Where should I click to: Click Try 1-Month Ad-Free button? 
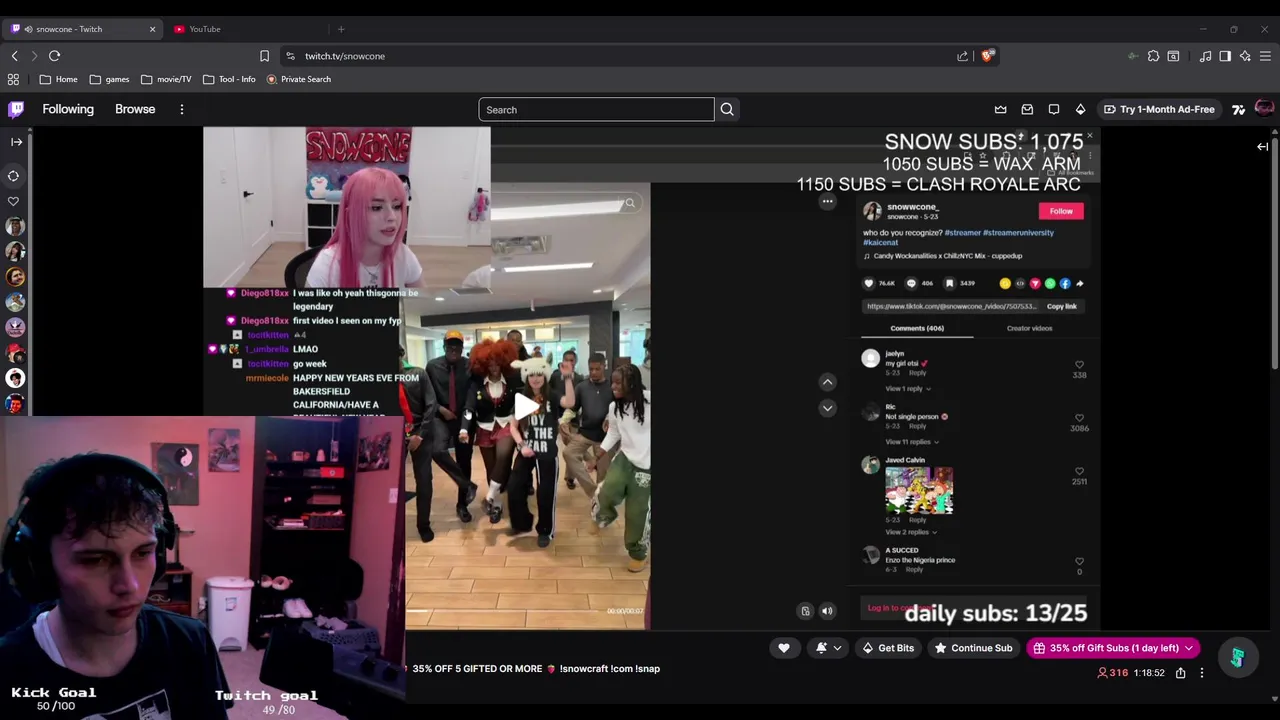(1159, 109)
